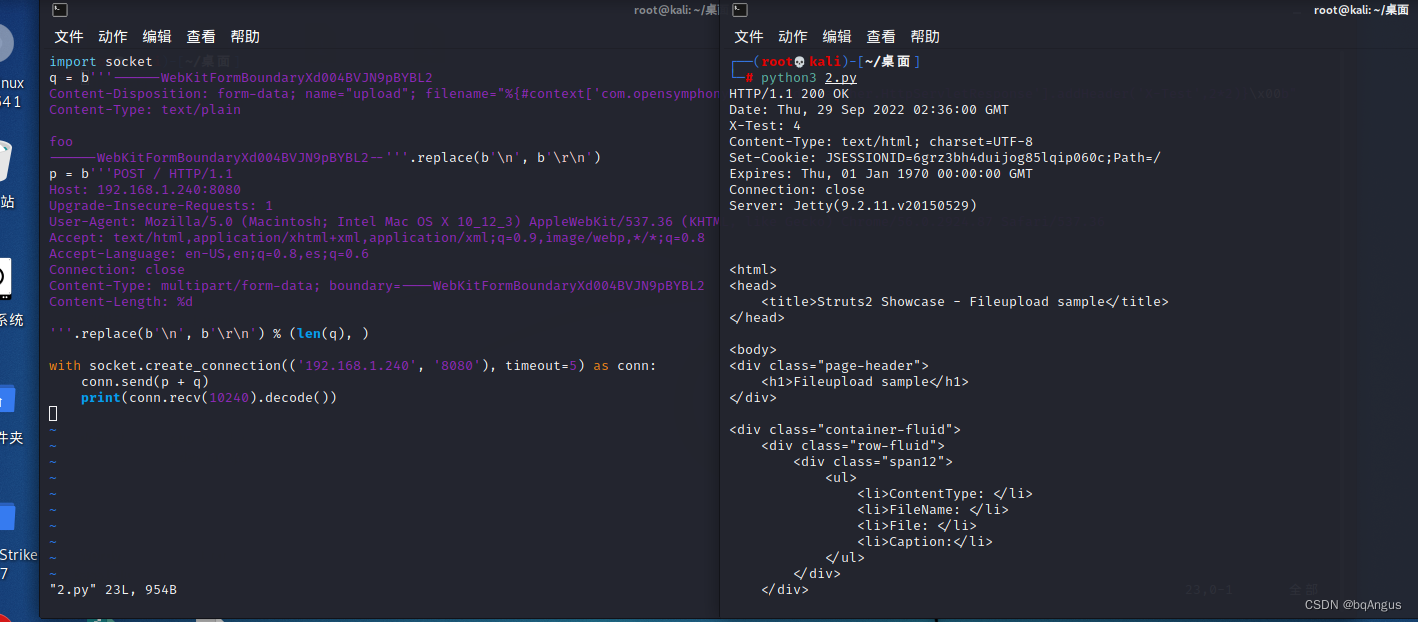Click the 'import socket' code line
This screenshot has width=1418, height=622.
click(101, 62)
